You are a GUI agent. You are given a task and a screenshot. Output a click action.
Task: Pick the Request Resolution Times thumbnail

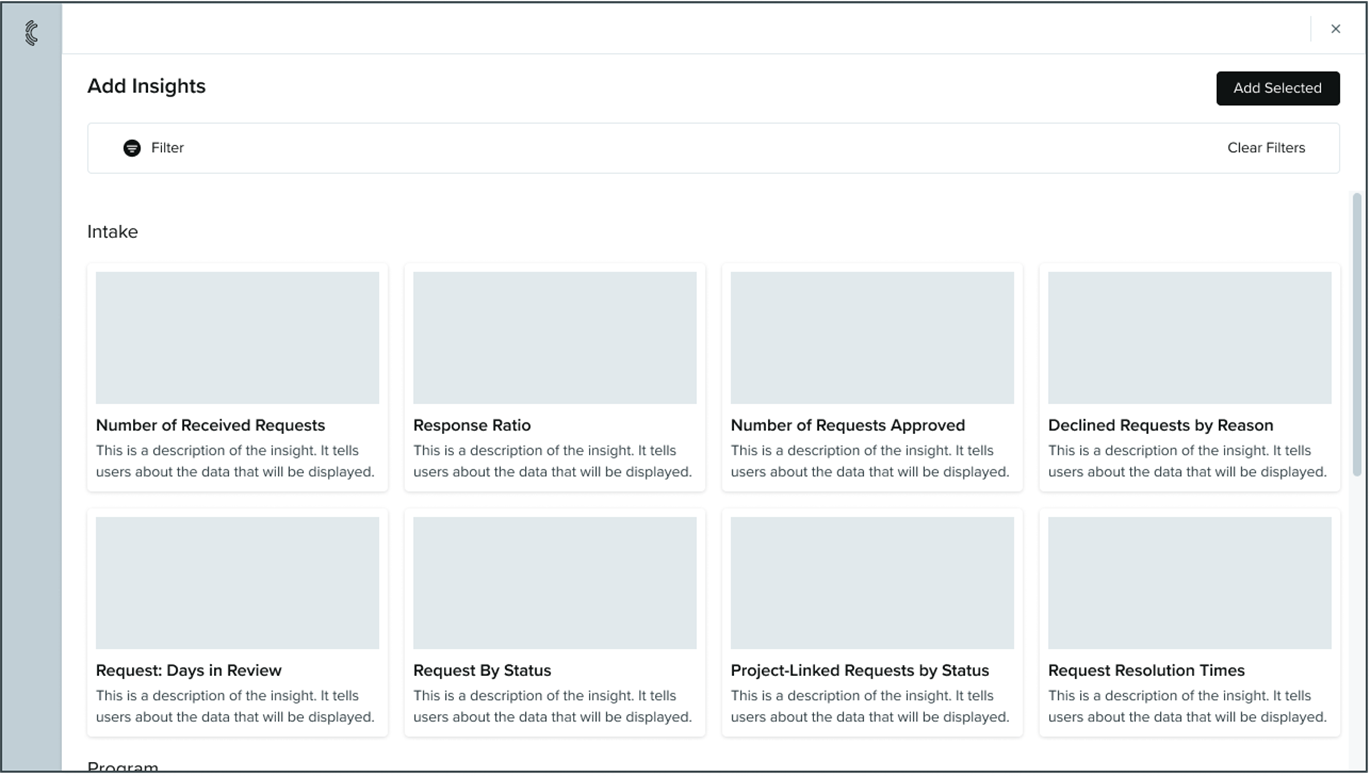pos(1189,583)
